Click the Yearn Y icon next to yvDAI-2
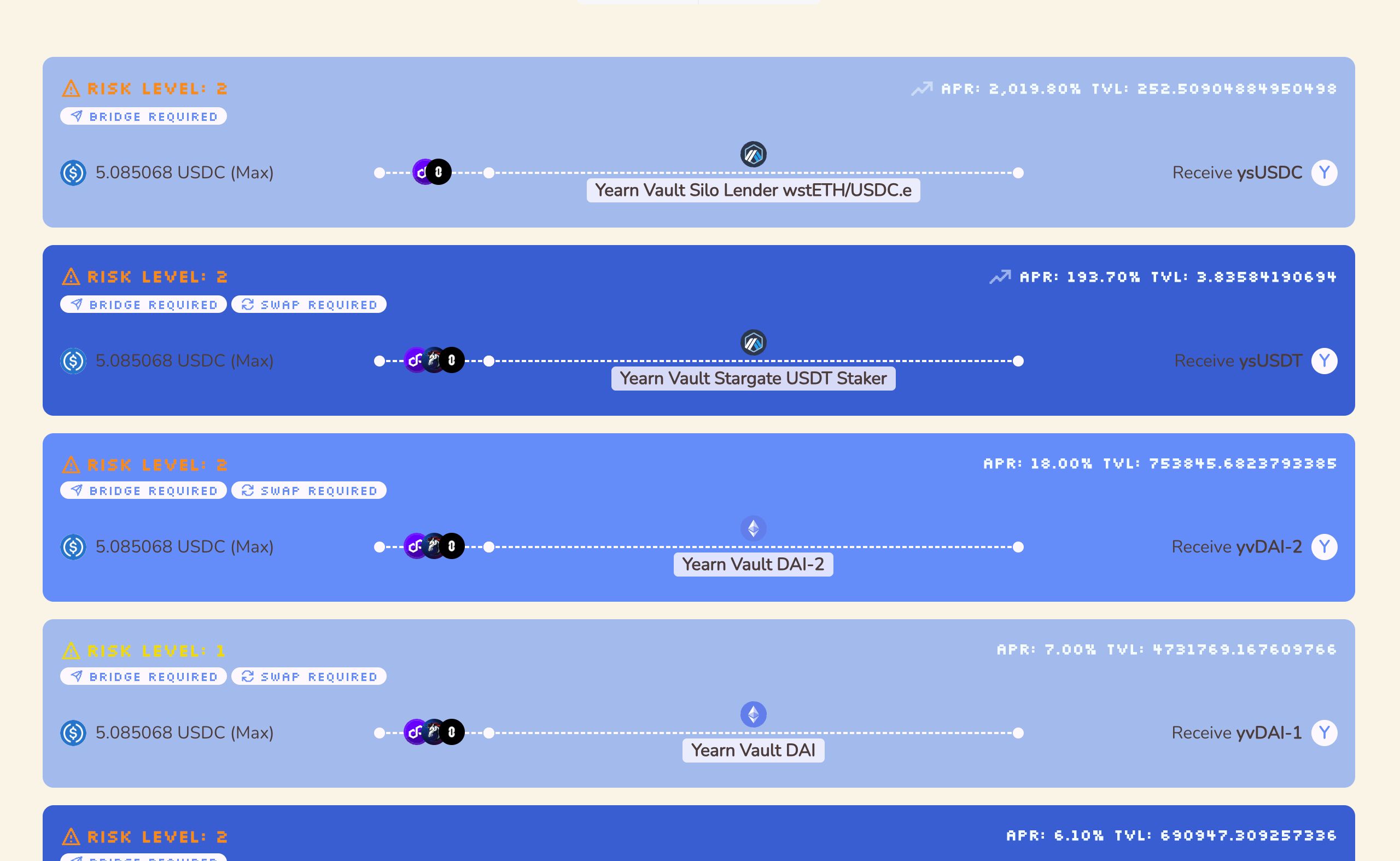1400x861 pixels. (x=1325, y=546)
